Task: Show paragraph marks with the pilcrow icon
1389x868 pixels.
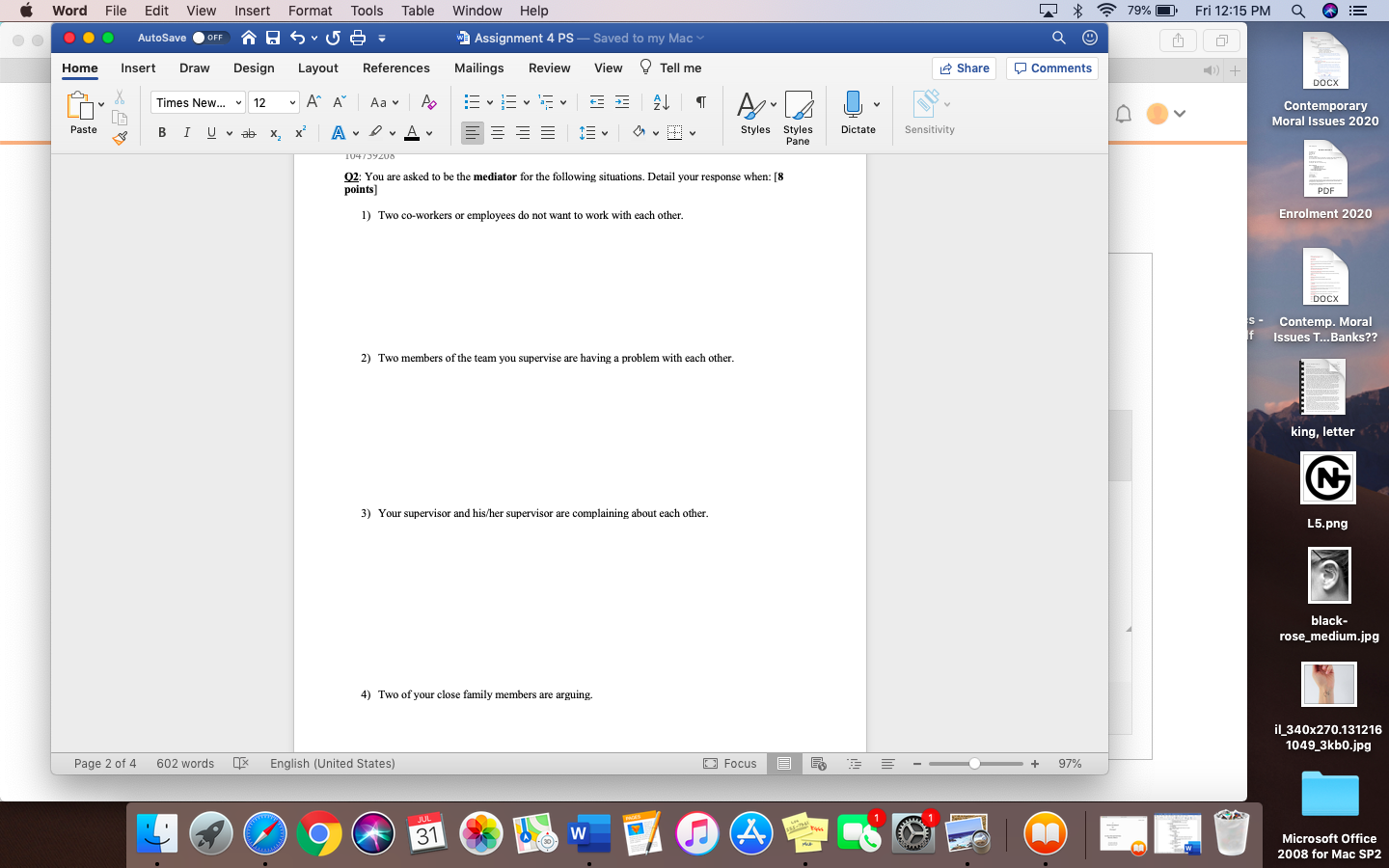Action: point(700,101)
